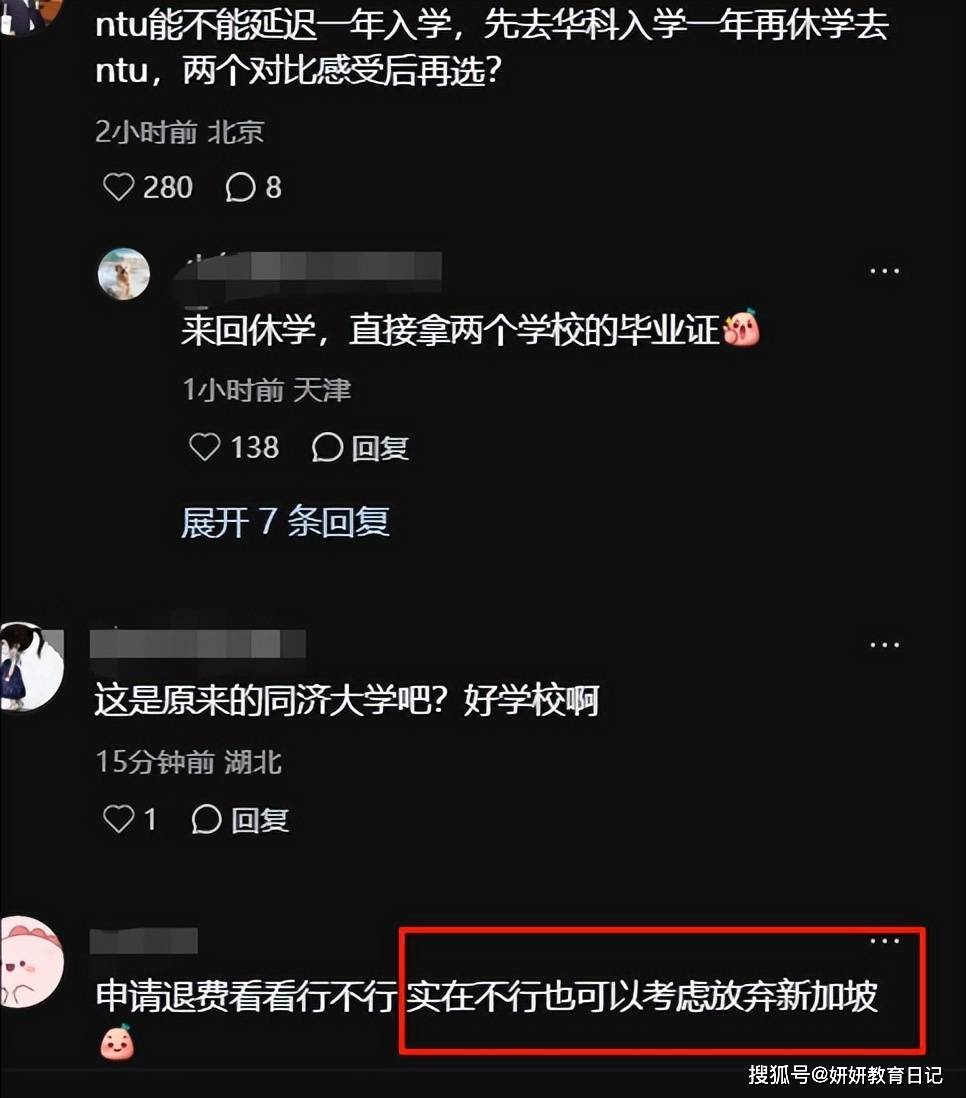Screen dimensions: 966x1098
Task: Tap the smiling peach emoji at bottom
Action: coord(117,1042)
